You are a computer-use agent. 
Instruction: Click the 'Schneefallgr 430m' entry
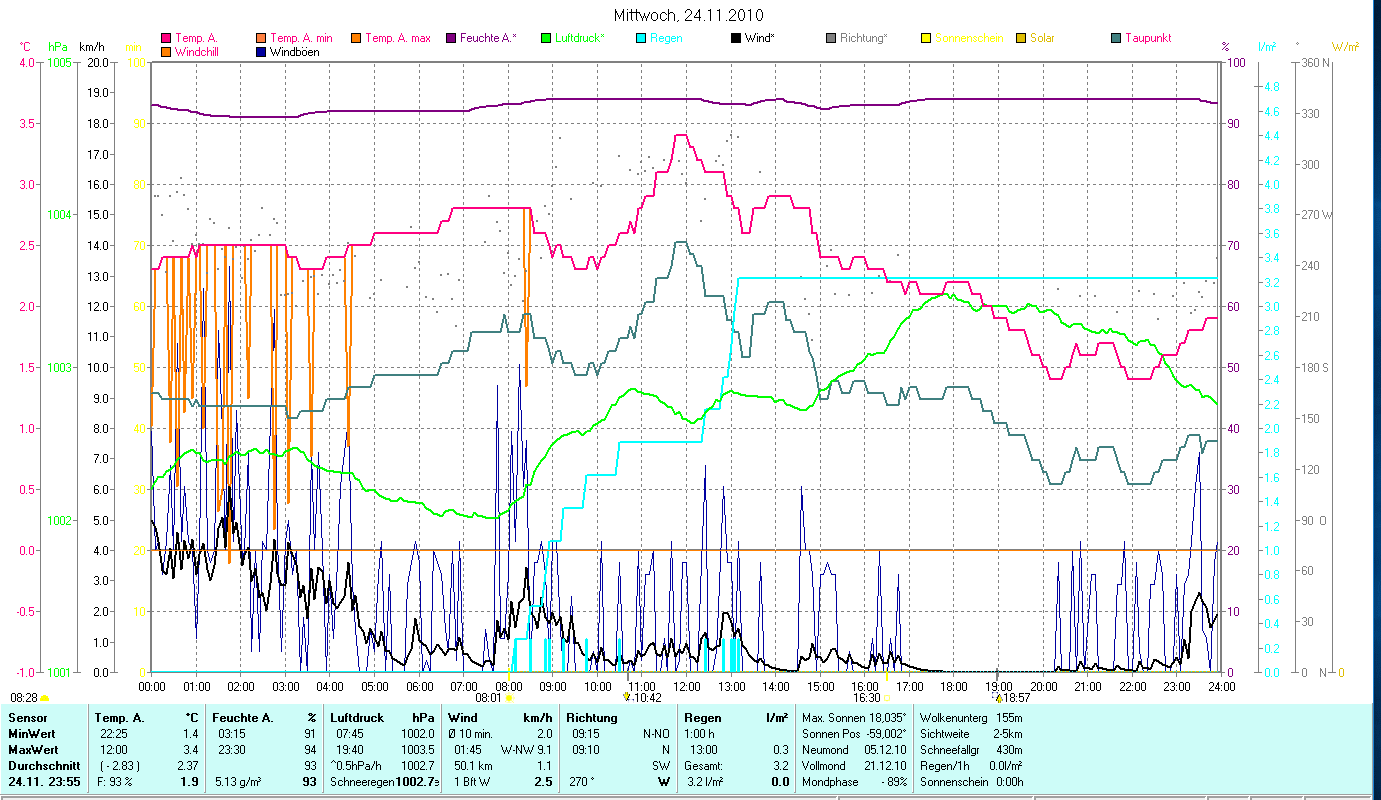click(x=970, y=749)
